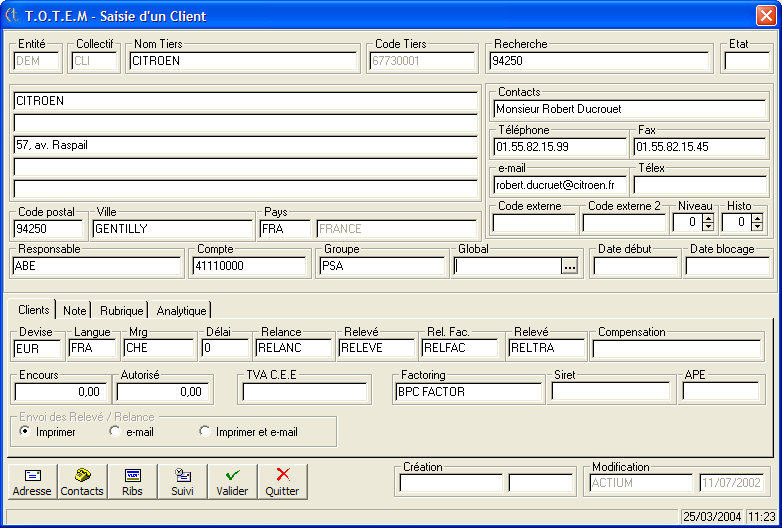This screenshot has width=782, height=528.
Task: Click the Code externe field
Action: tap(534, 223)
